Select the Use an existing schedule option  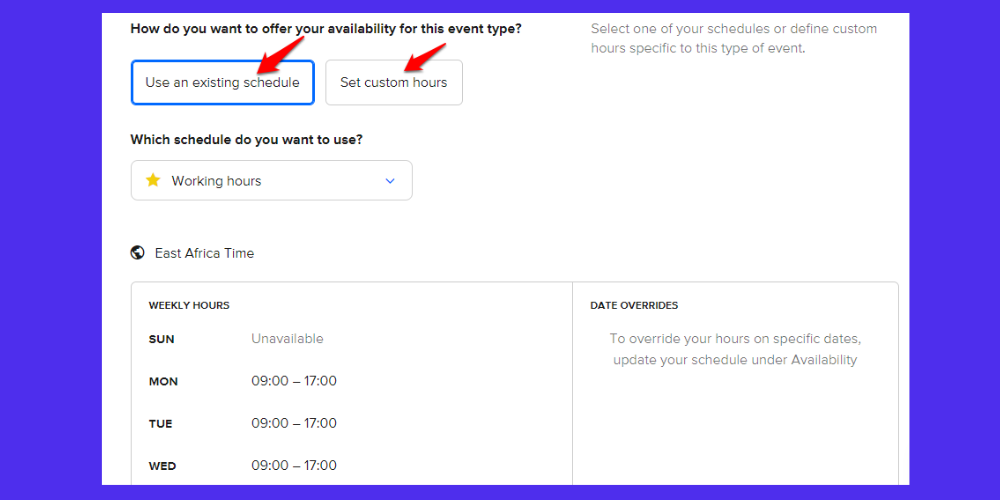coord(223,82)
